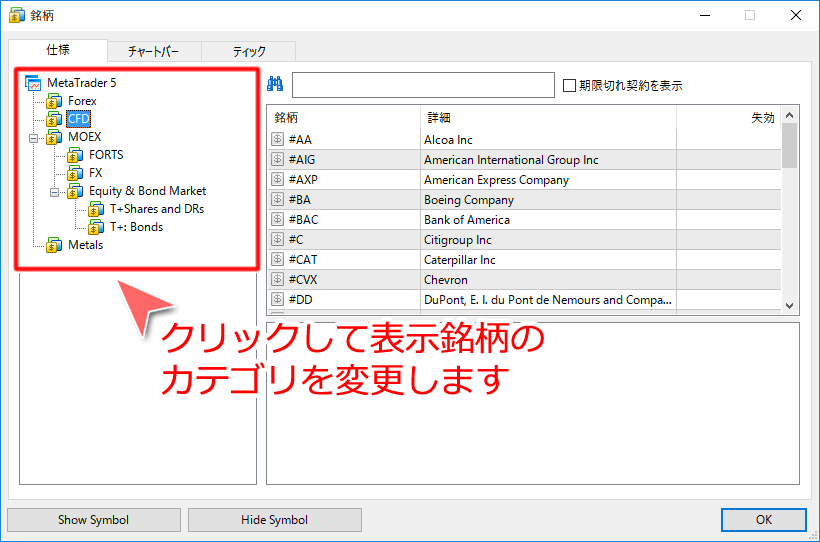
Task: Select the Metals category label
Action: (x=86, y=245)
